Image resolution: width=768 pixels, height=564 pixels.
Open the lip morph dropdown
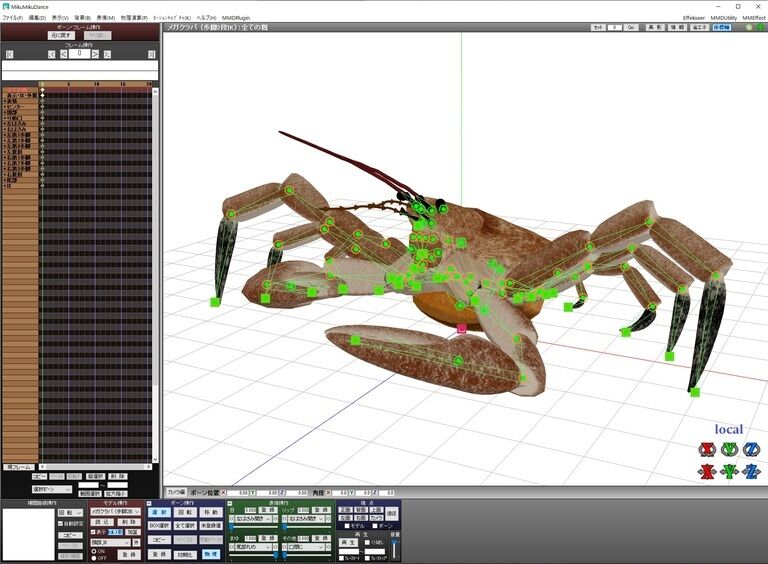coord(306,518)
